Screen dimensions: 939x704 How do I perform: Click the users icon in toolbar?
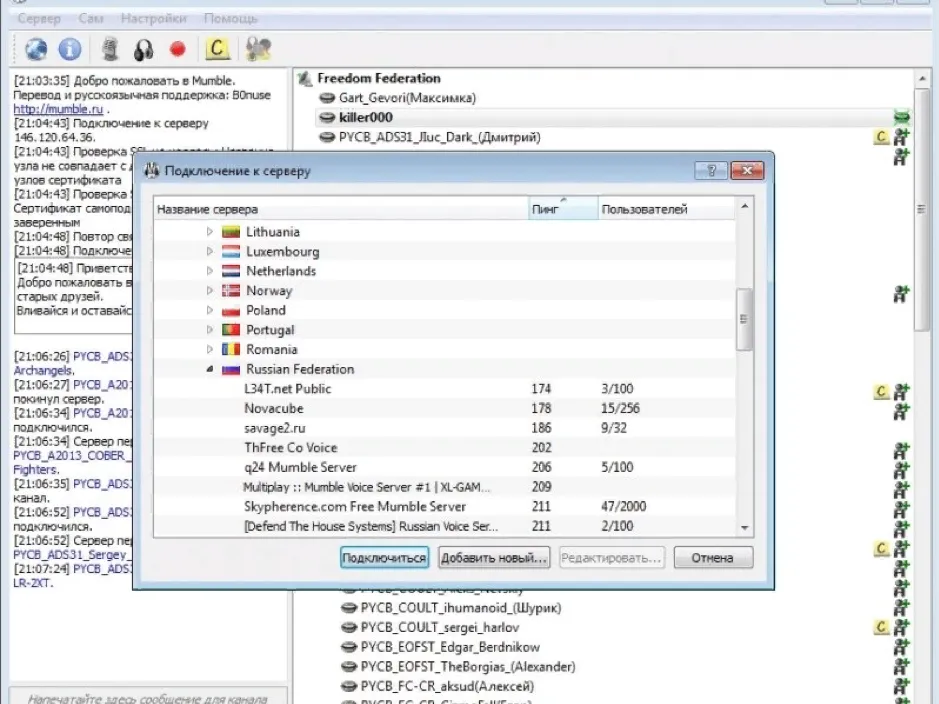coord(259,48)
